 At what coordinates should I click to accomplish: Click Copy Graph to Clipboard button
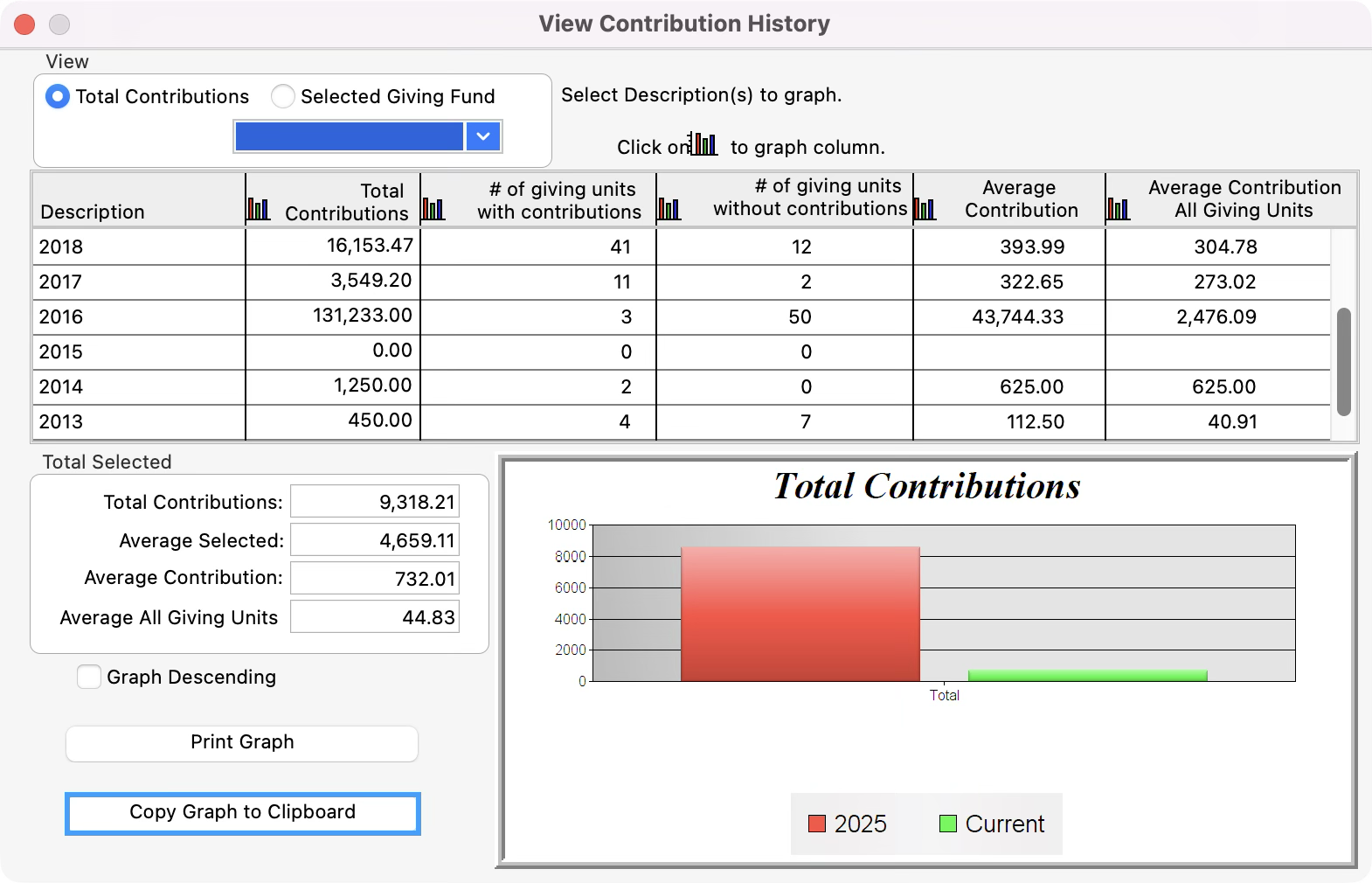pos(243,813)
